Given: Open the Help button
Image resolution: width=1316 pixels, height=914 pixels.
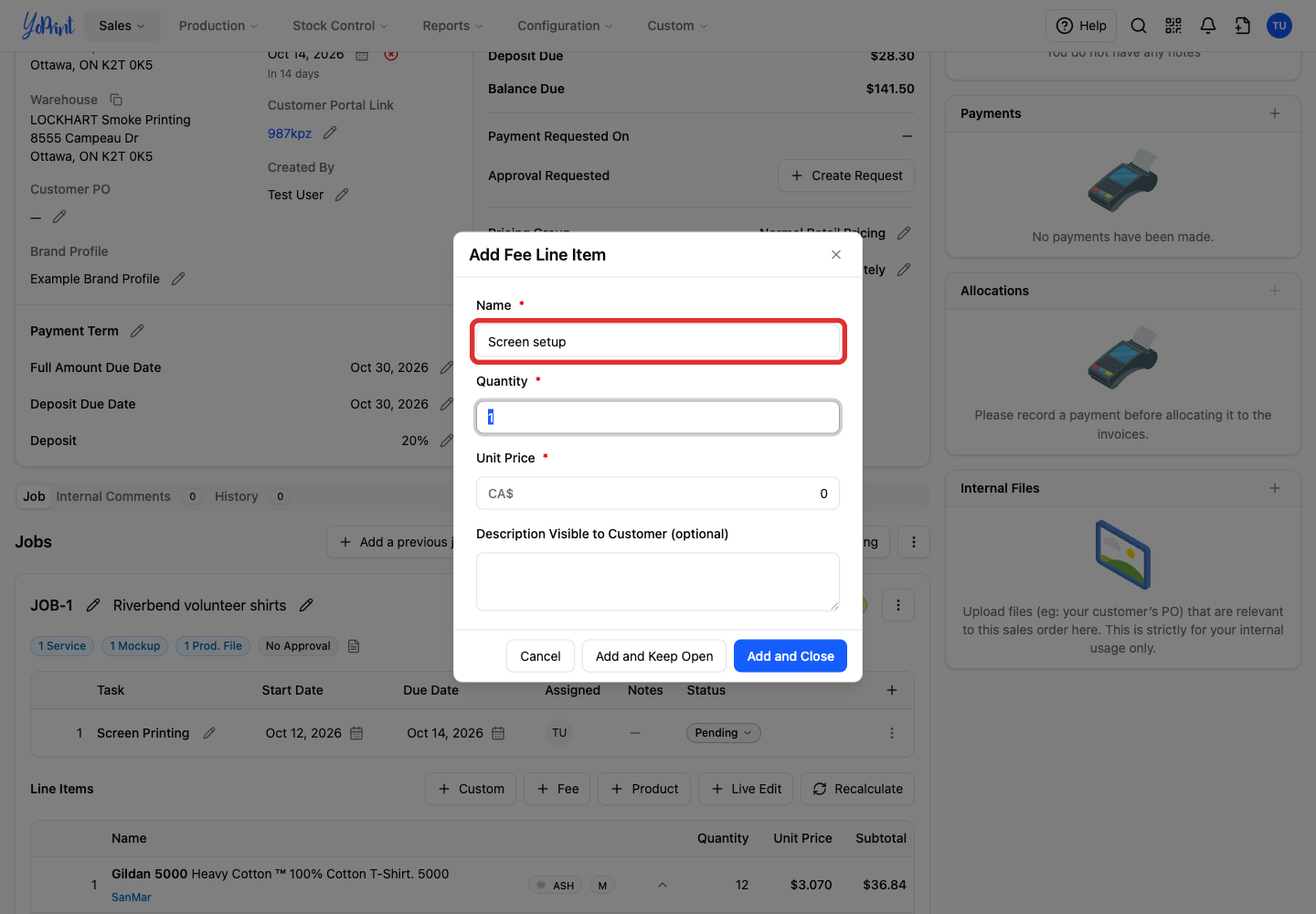Looking at the screenshot, I should (1082, 26).
